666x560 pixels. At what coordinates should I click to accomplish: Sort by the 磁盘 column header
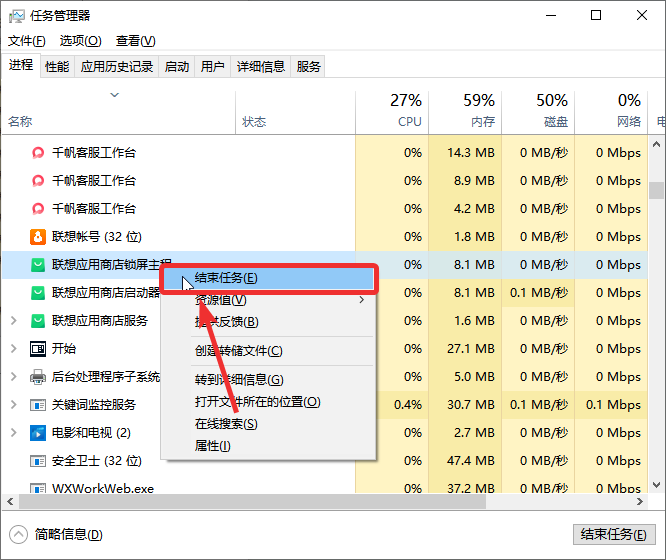pos(538,113)
